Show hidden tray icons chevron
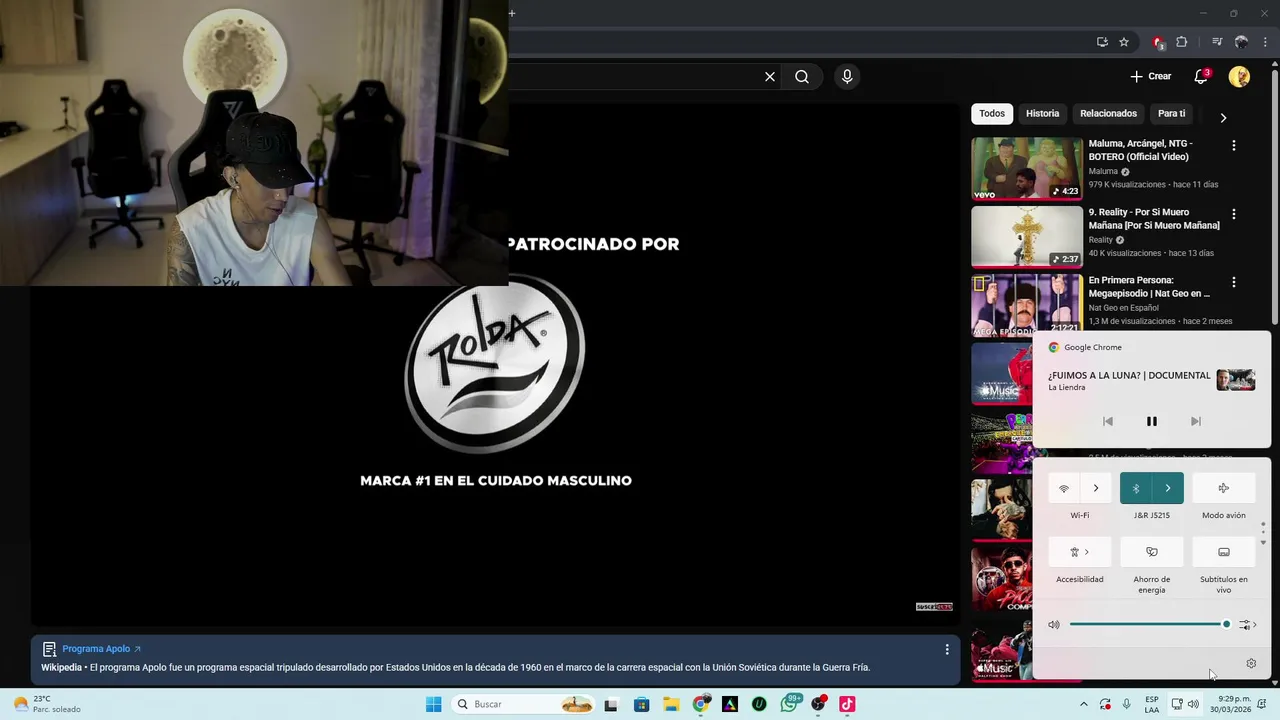1280x720 pixels. pos(1083,704)
